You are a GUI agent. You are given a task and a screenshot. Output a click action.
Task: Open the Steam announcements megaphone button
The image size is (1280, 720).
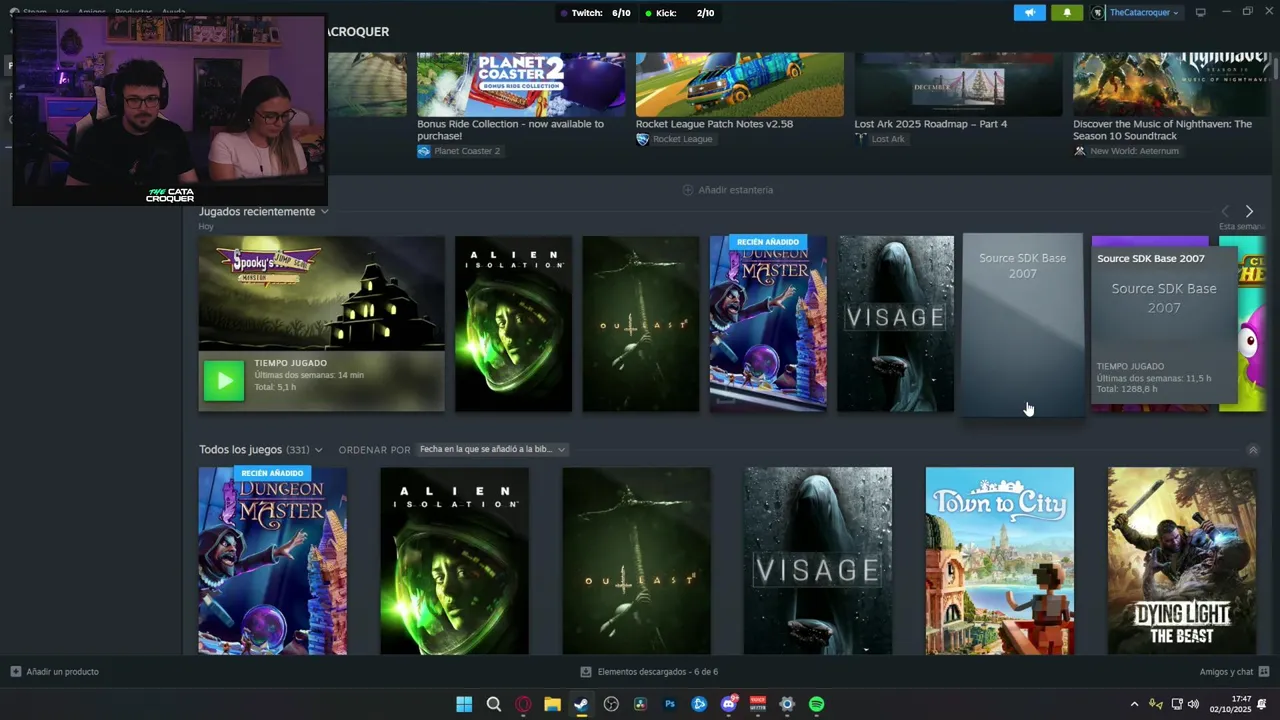point(1029,13)
